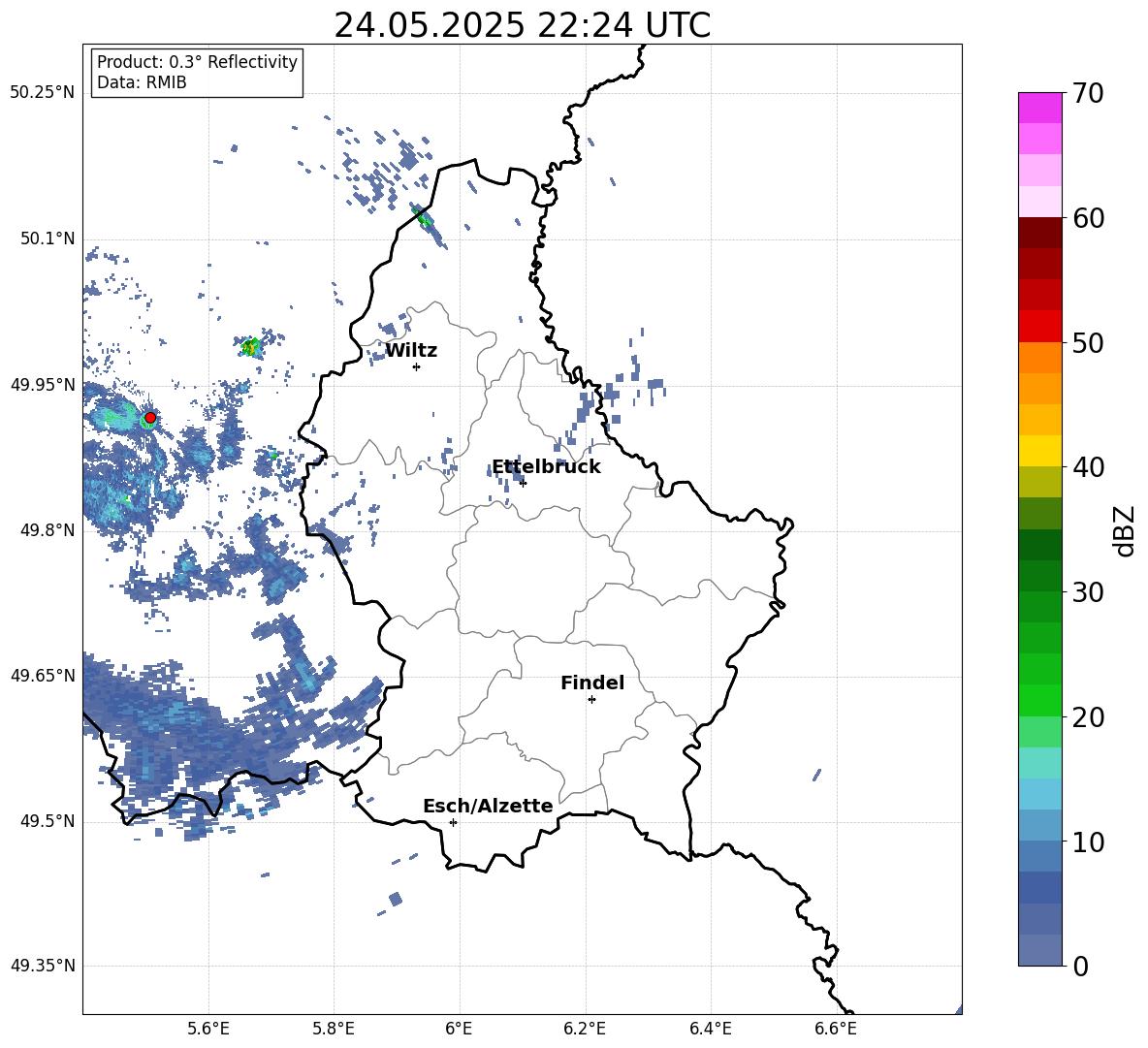Click the 6.4°E longitude label
The height and width of the screenshot is (1048, 1148).
pyautogui.click(x=711, y=1030)
